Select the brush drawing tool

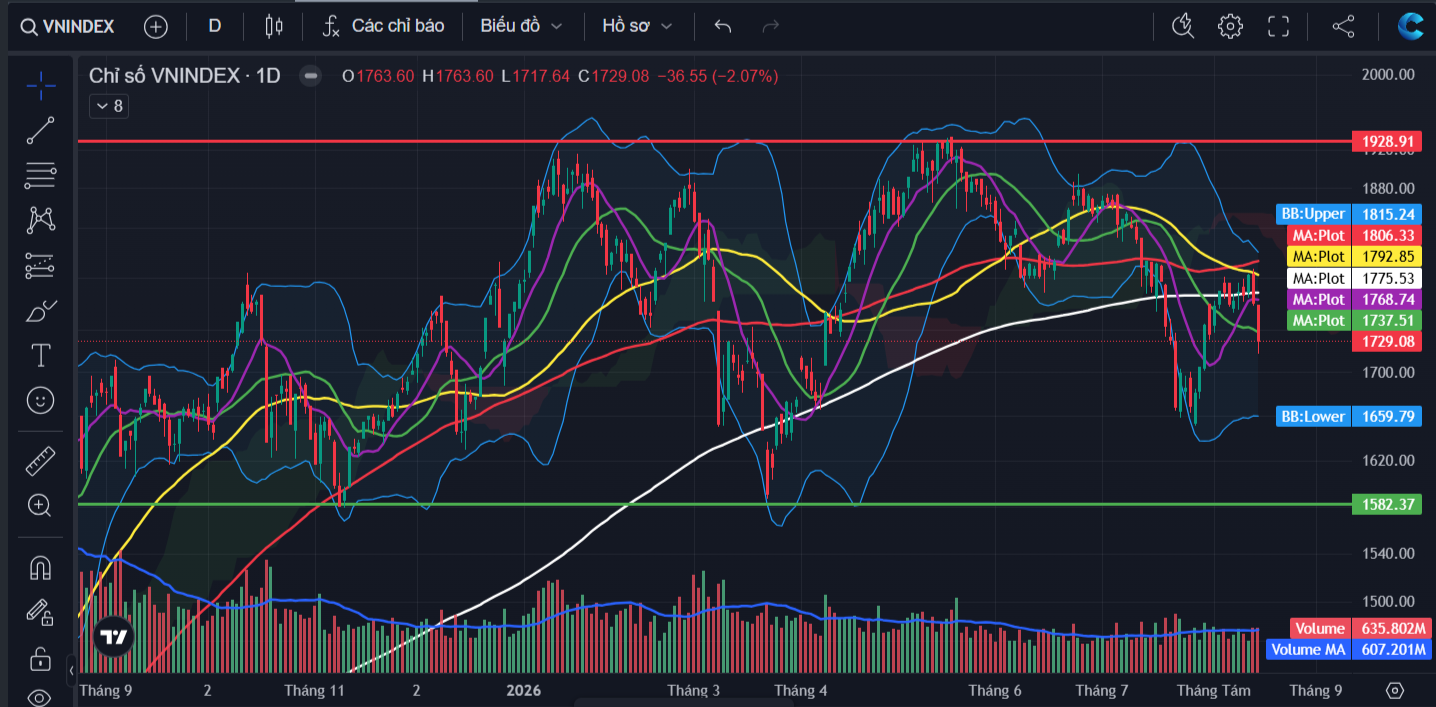pos(40,311)
